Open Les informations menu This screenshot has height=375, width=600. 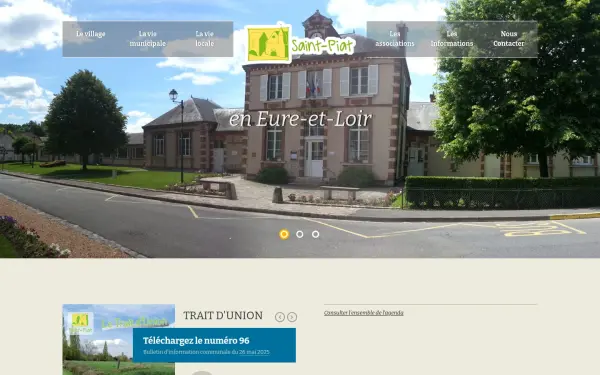[x=452, y=39]
